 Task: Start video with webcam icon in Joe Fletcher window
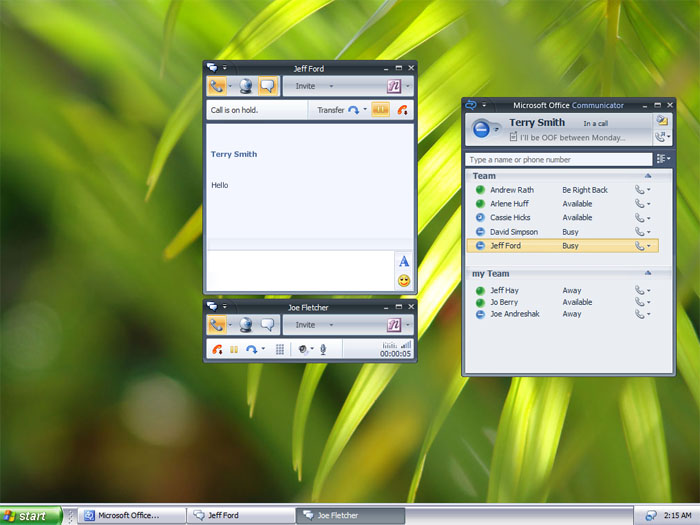(246, 325)
